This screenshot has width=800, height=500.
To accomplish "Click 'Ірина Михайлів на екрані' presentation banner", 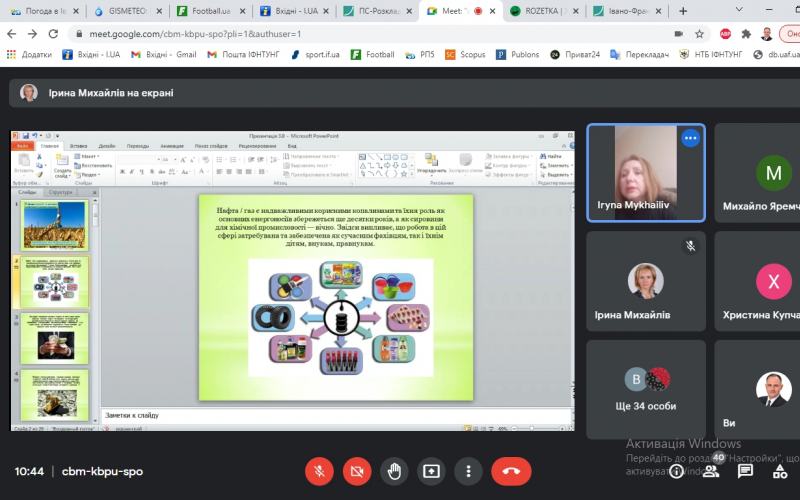I will tap(404, 93).
